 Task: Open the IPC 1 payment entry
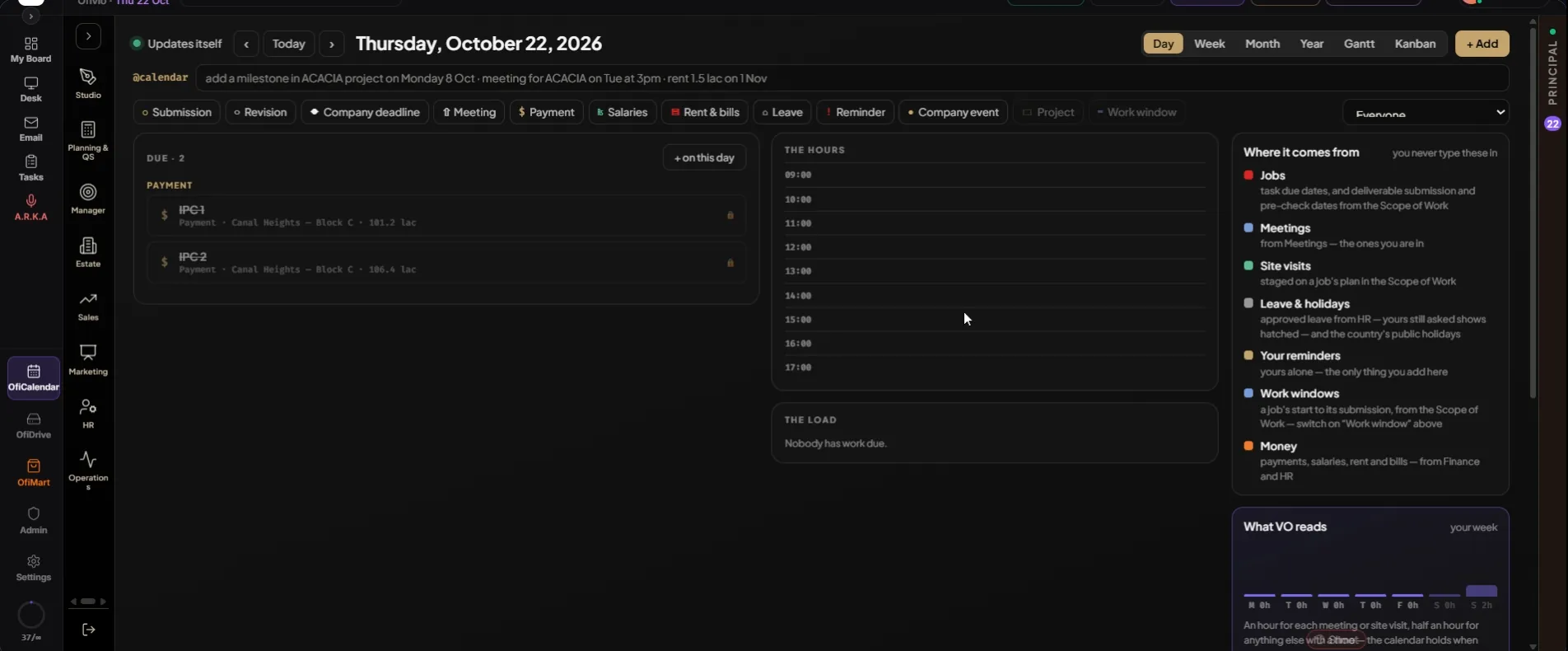pyautogui.click(x=446, y=215)
